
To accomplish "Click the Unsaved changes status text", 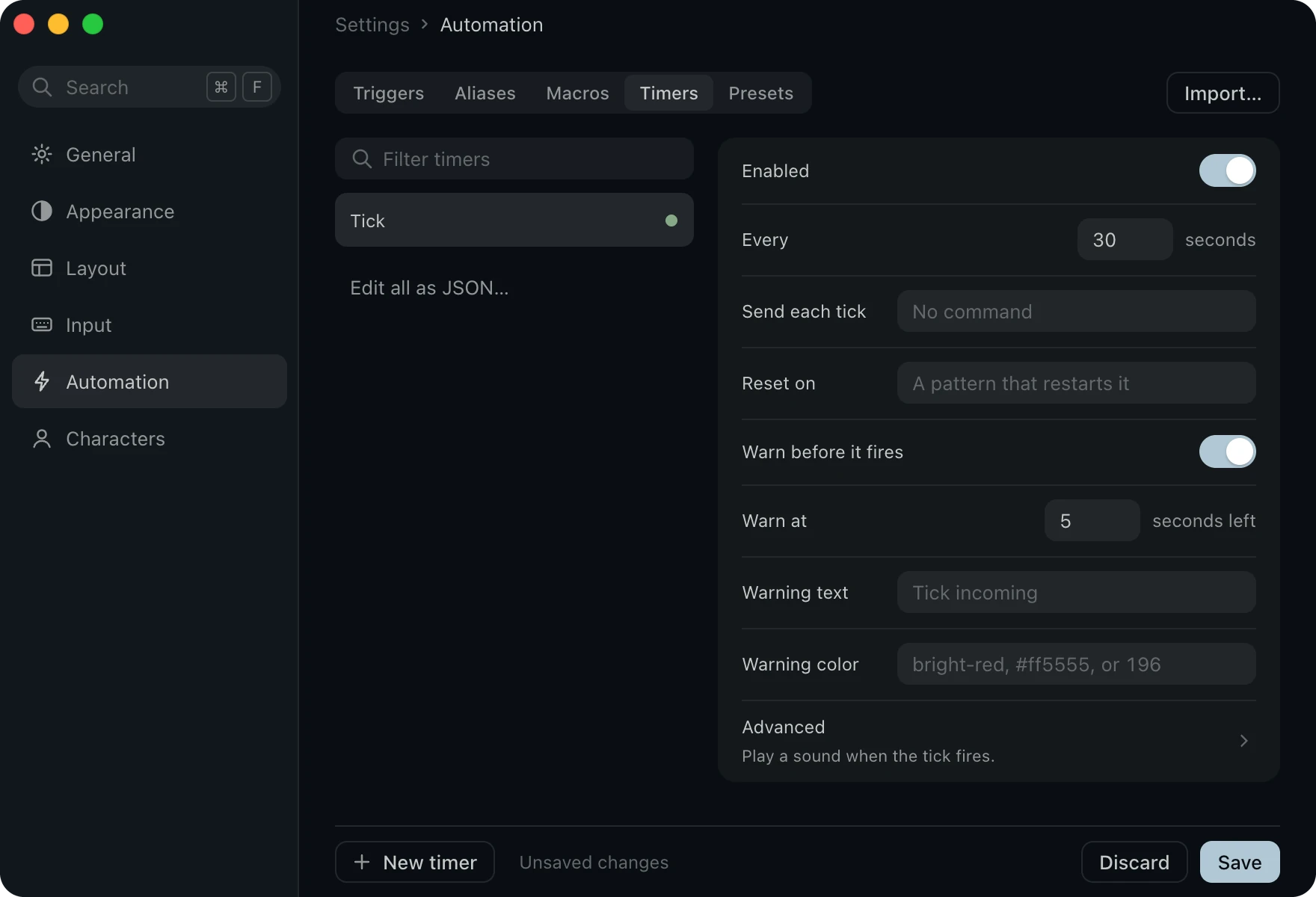I will click(594, 863).
